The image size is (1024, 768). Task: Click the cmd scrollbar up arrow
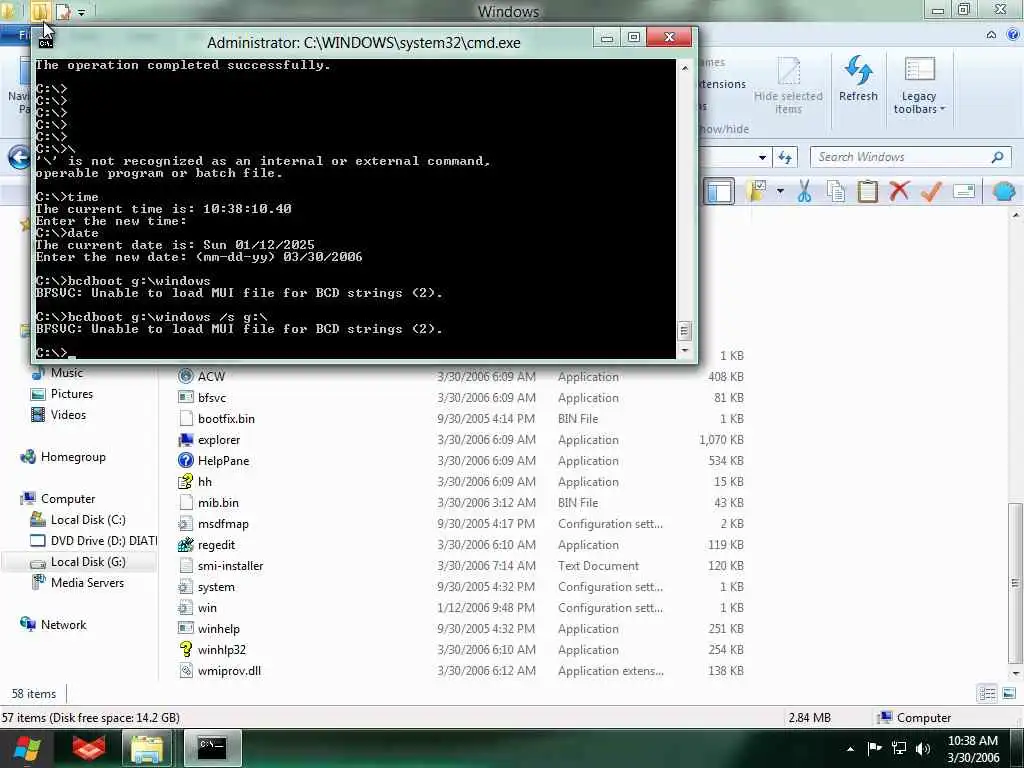[x=684, y=68]
